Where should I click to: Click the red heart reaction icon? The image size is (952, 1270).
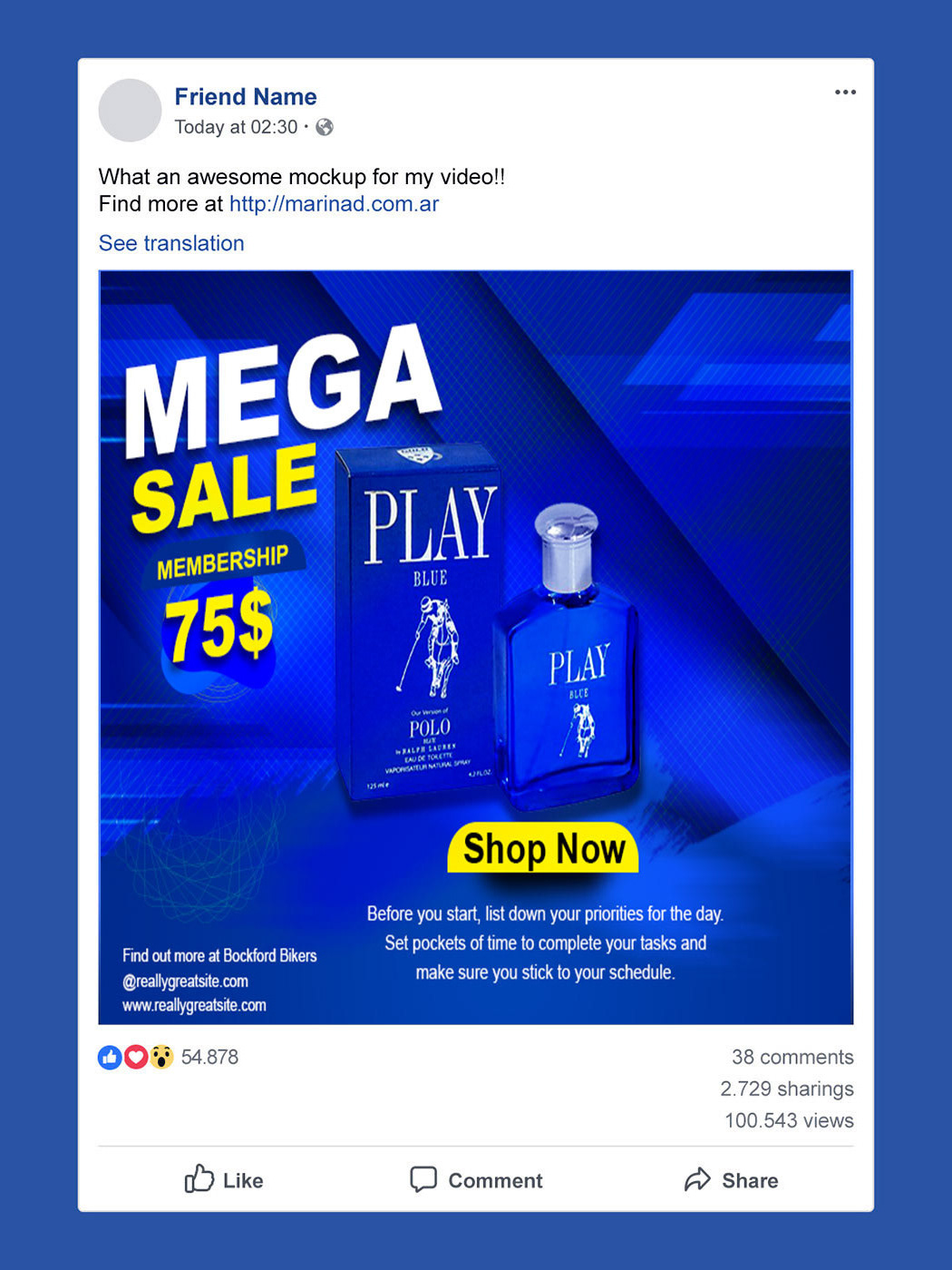click(136, 1057)
